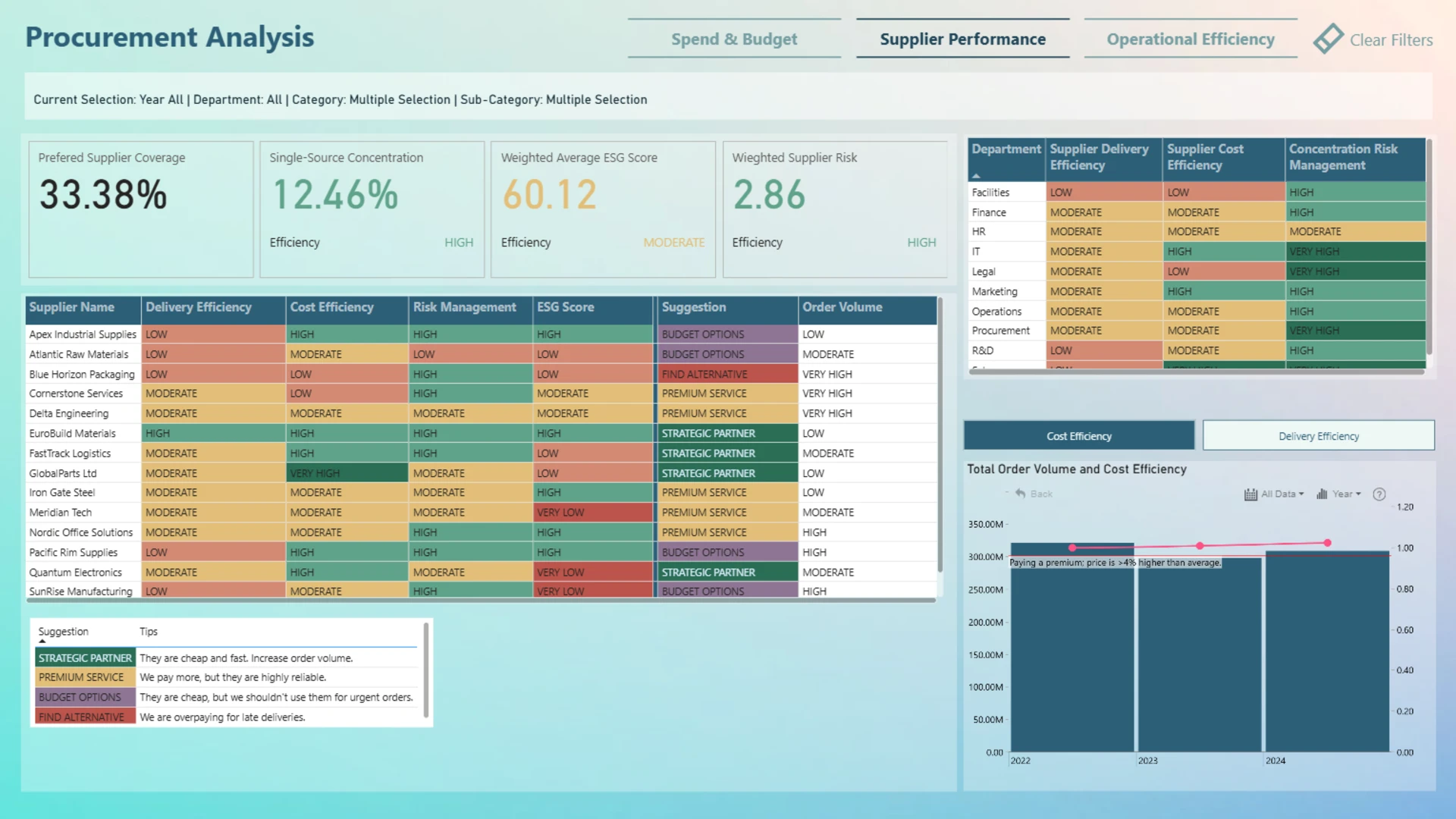
Task: Select the Prefered Supplier Coverage card
Action: [141, 209]
